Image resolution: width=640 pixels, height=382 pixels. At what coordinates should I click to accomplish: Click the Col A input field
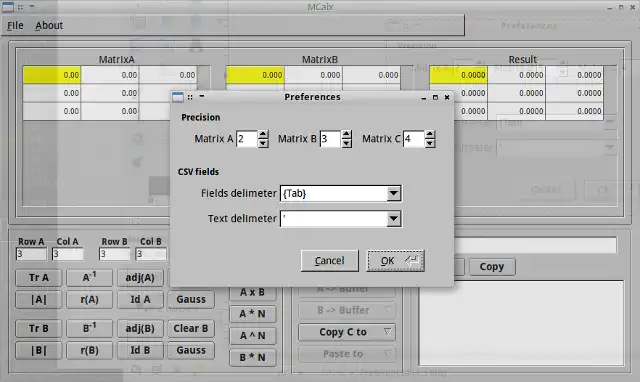click(68, 254)
